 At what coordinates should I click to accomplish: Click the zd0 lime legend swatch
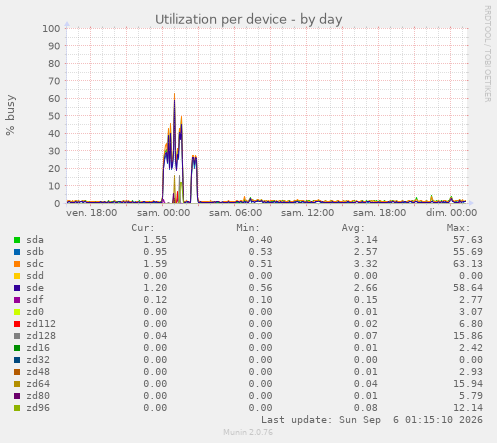pos(17,312)
